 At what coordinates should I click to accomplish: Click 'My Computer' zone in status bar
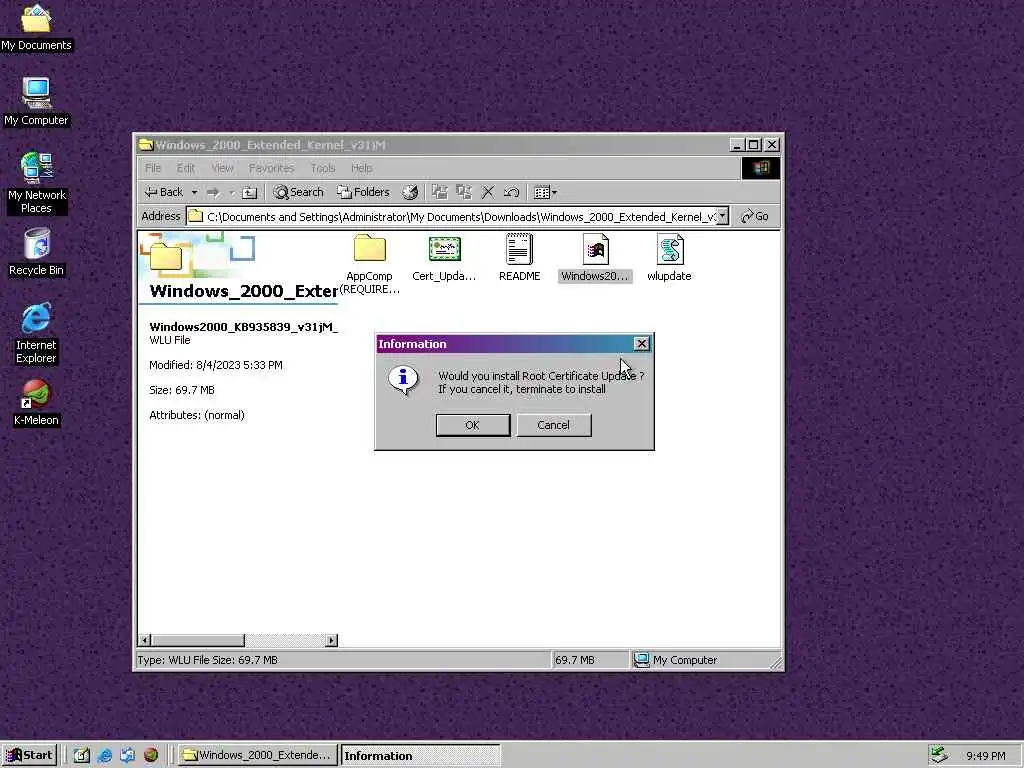pos(677,660)
